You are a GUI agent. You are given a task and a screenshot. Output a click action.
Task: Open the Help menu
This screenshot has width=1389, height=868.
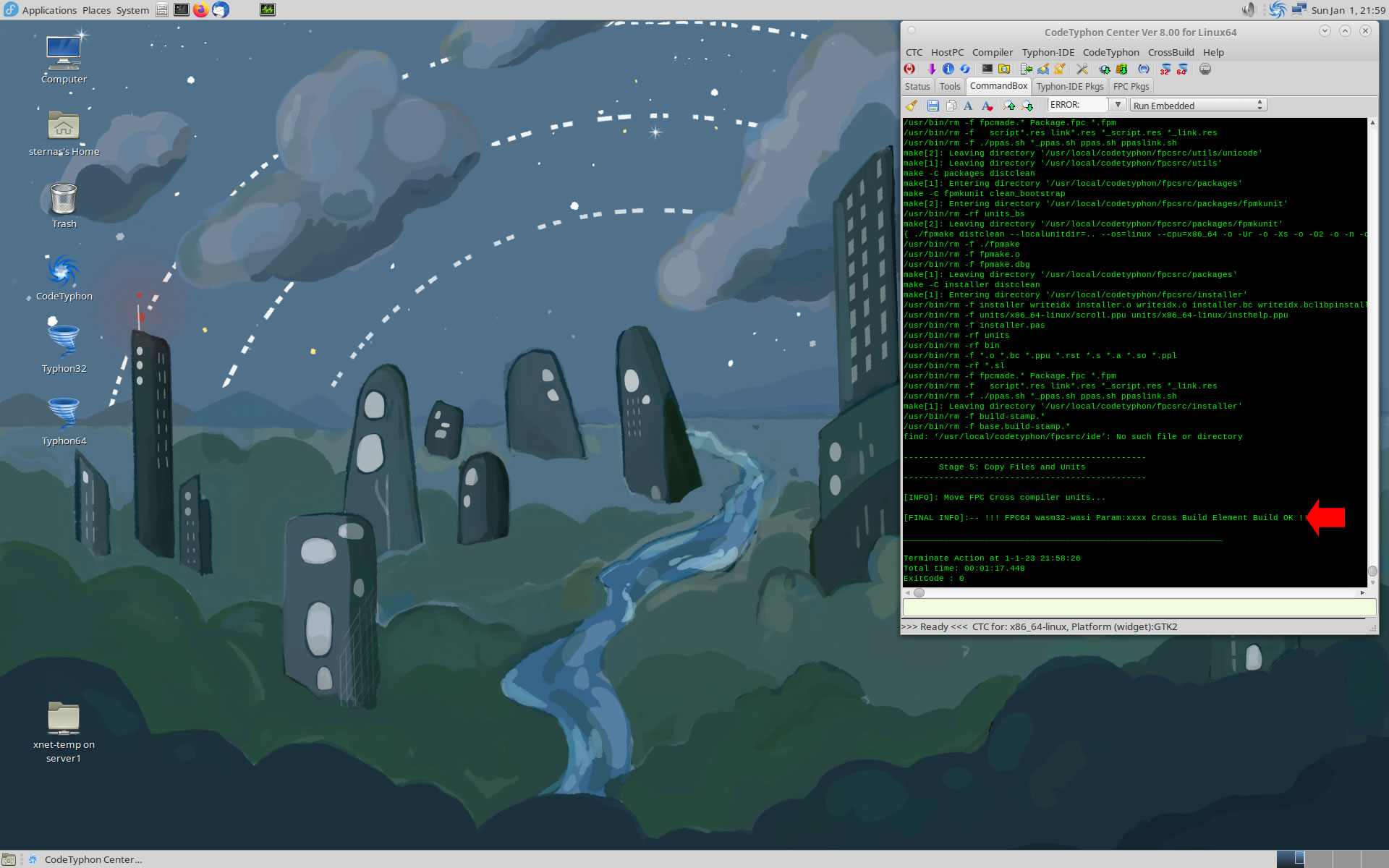tap(1213, 52)
